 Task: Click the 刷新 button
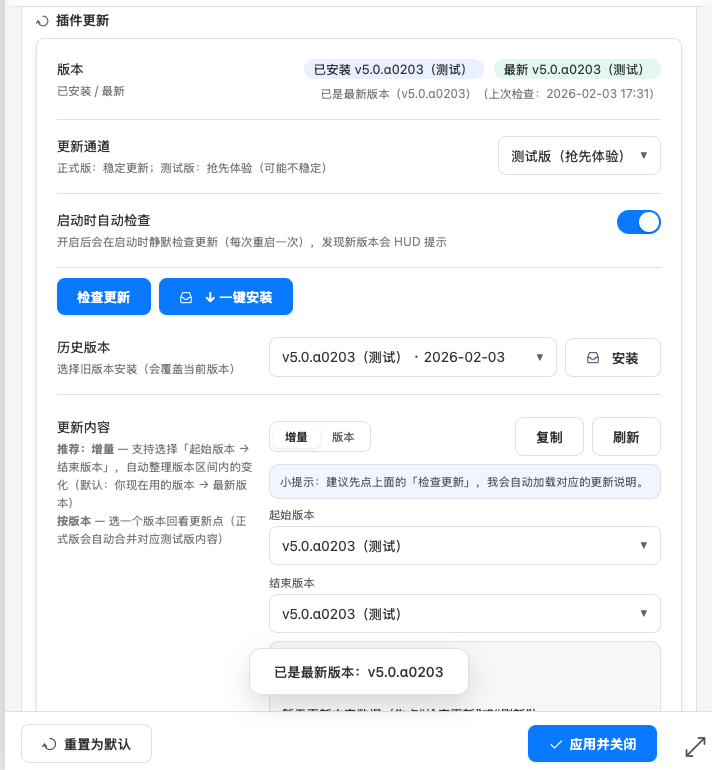pos(626,437)
